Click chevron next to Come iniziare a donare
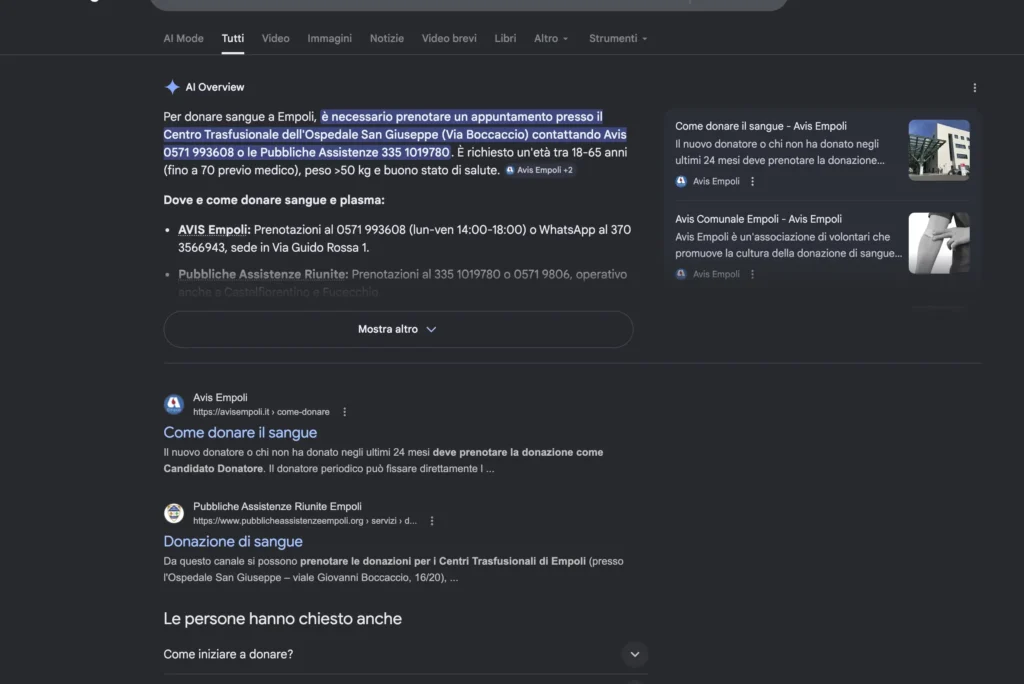Viewport: 1024px width, 684px height. coord(635,655)
